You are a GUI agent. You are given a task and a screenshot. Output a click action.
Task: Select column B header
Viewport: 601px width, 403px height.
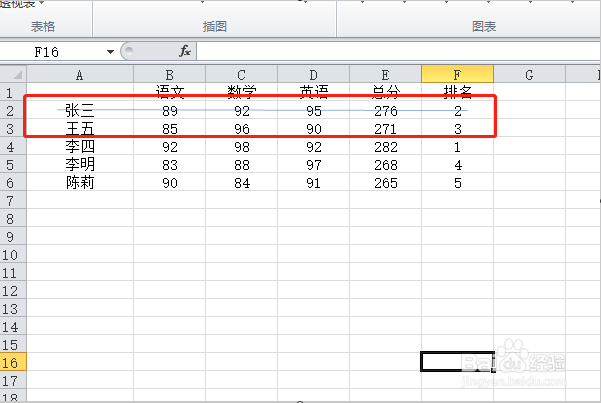pyautogui.click(x=169, y=74)
